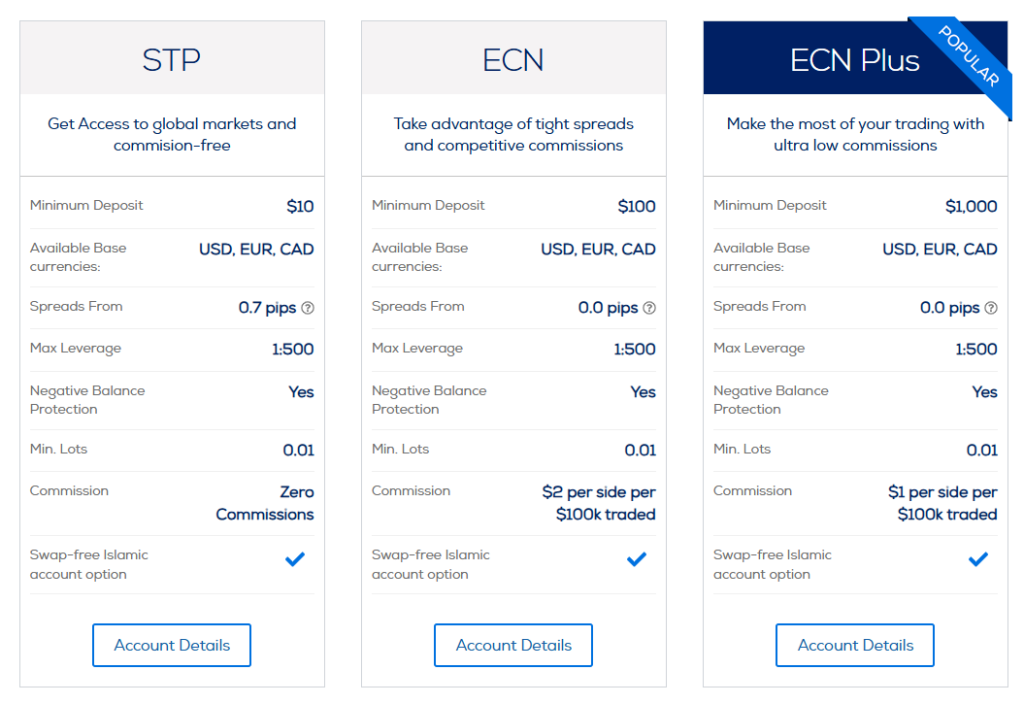Click the ECN Plus $1,000 minimum deposit
The width and height of the screenshot is (1024, 704).
click(x=971, y=207)
